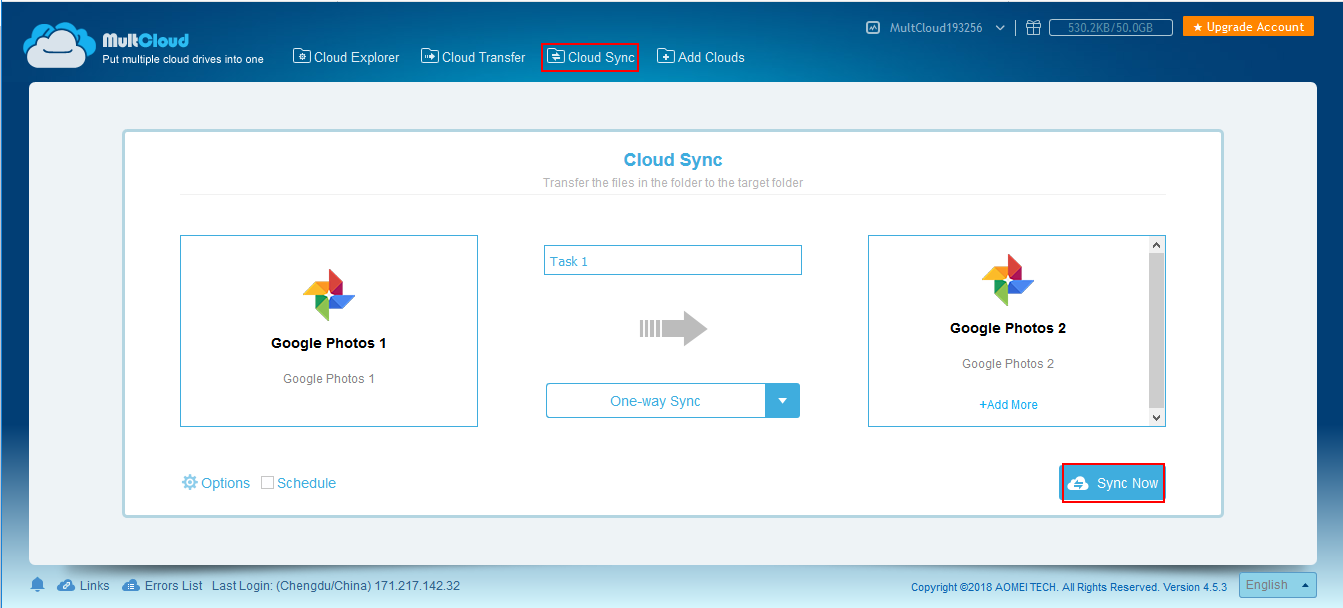1343x608 pixels.
Task: Click the Cloud Explorer tab icon
Action: [301, 56]
